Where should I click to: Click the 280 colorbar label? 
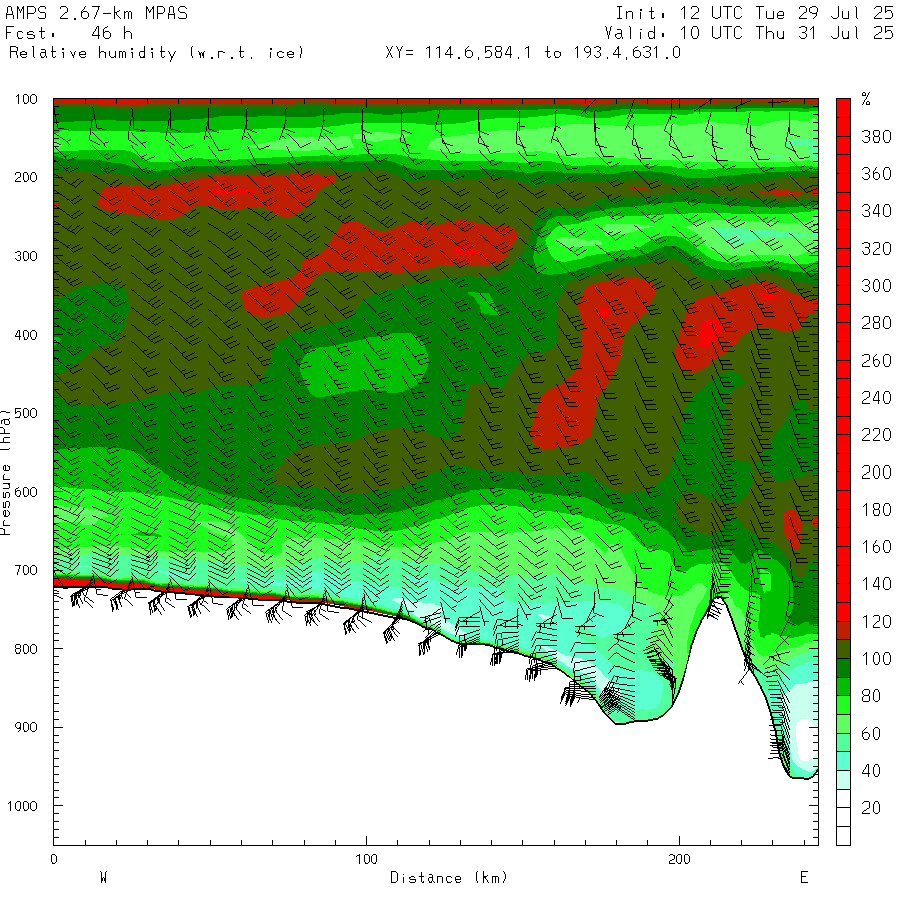[876, 323]
